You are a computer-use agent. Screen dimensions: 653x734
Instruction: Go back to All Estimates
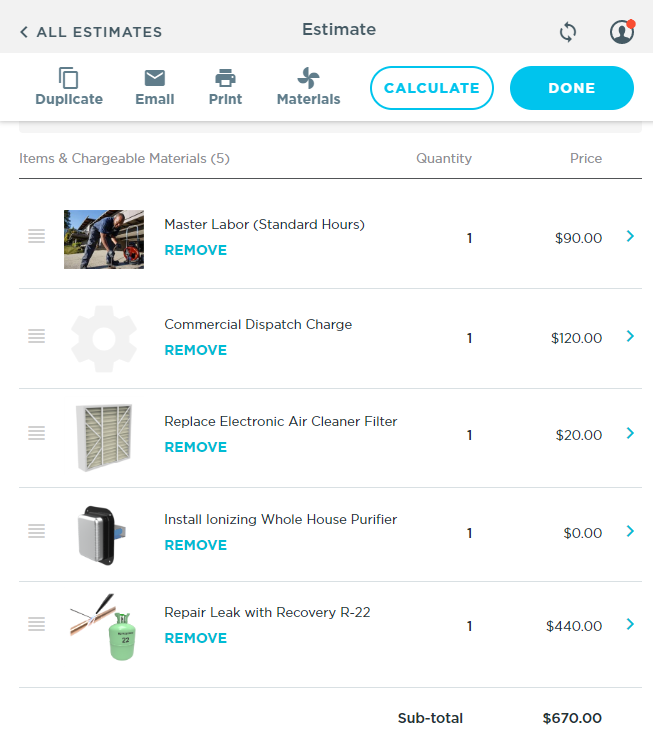[x=90, y=32]
